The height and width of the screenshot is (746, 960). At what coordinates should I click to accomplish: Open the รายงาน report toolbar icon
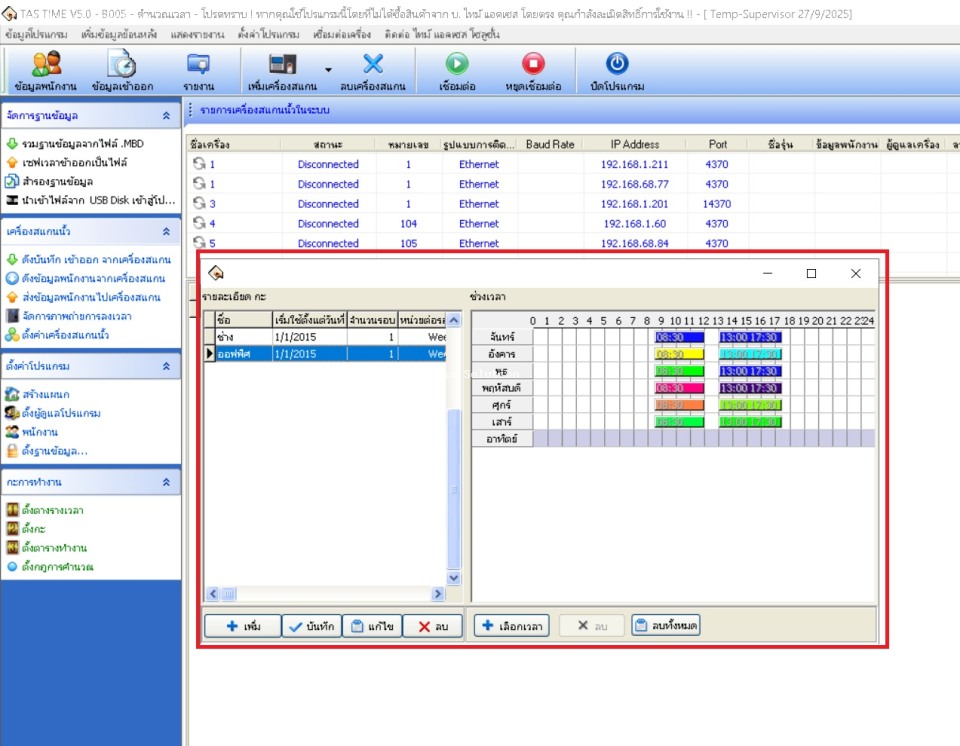click(198, 64)
